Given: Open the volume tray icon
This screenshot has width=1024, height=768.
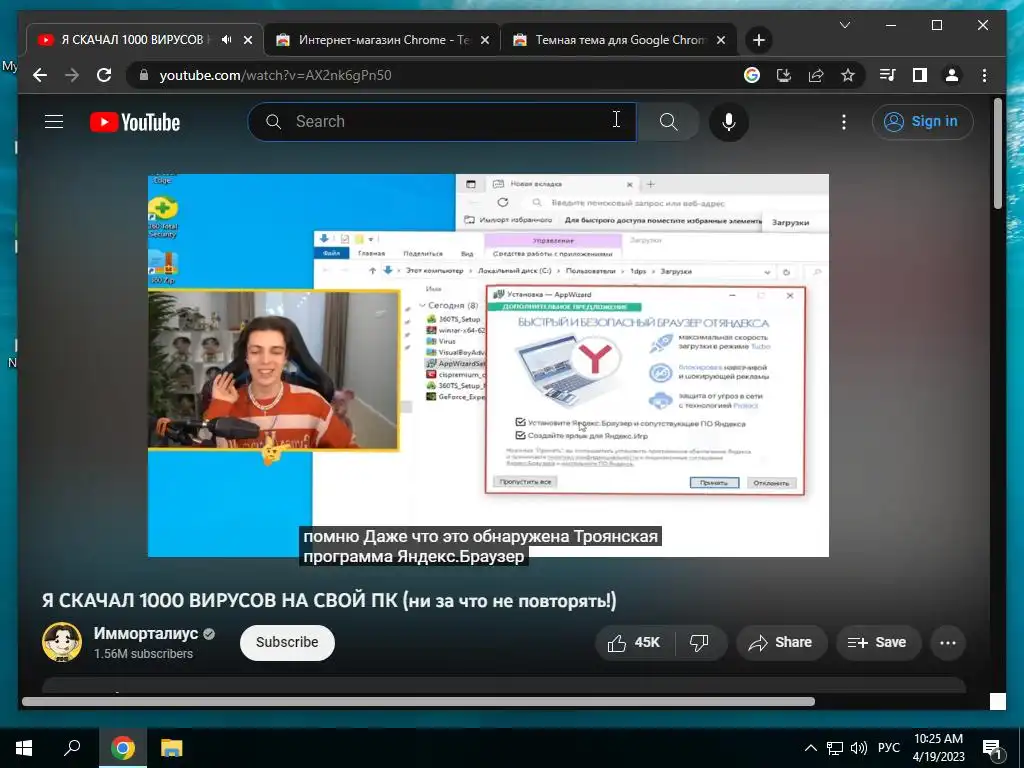Looking at the screenshot, I should tap(859, 748).
